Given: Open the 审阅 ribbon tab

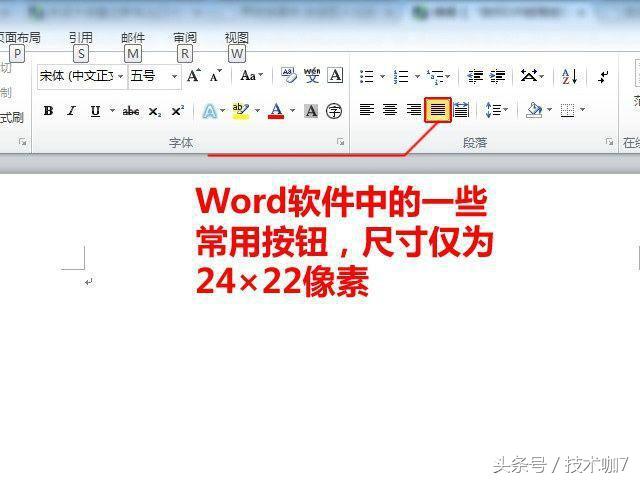Looking at the screenshot, I should pyautogui.click(x=184, y=38).
